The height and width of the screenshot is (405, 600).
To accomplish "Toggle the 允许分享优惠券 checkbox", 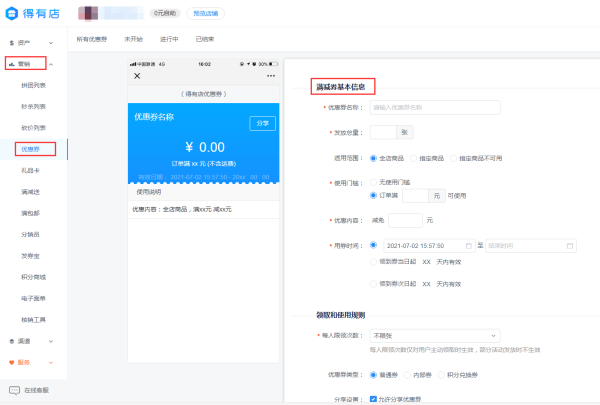I will pyautogui.click(x=373, y=399).
